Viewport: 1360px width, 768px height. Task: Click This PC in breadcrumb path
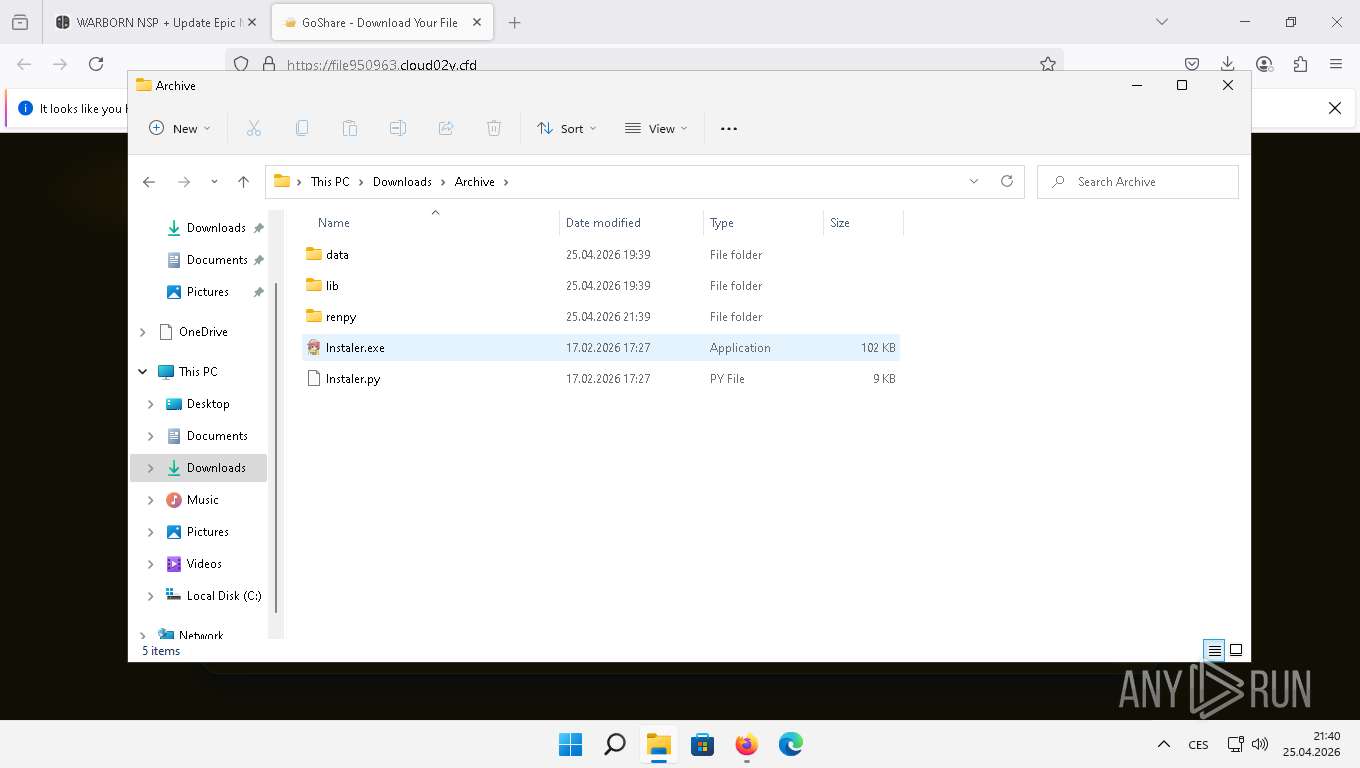[x=330, y=182]
